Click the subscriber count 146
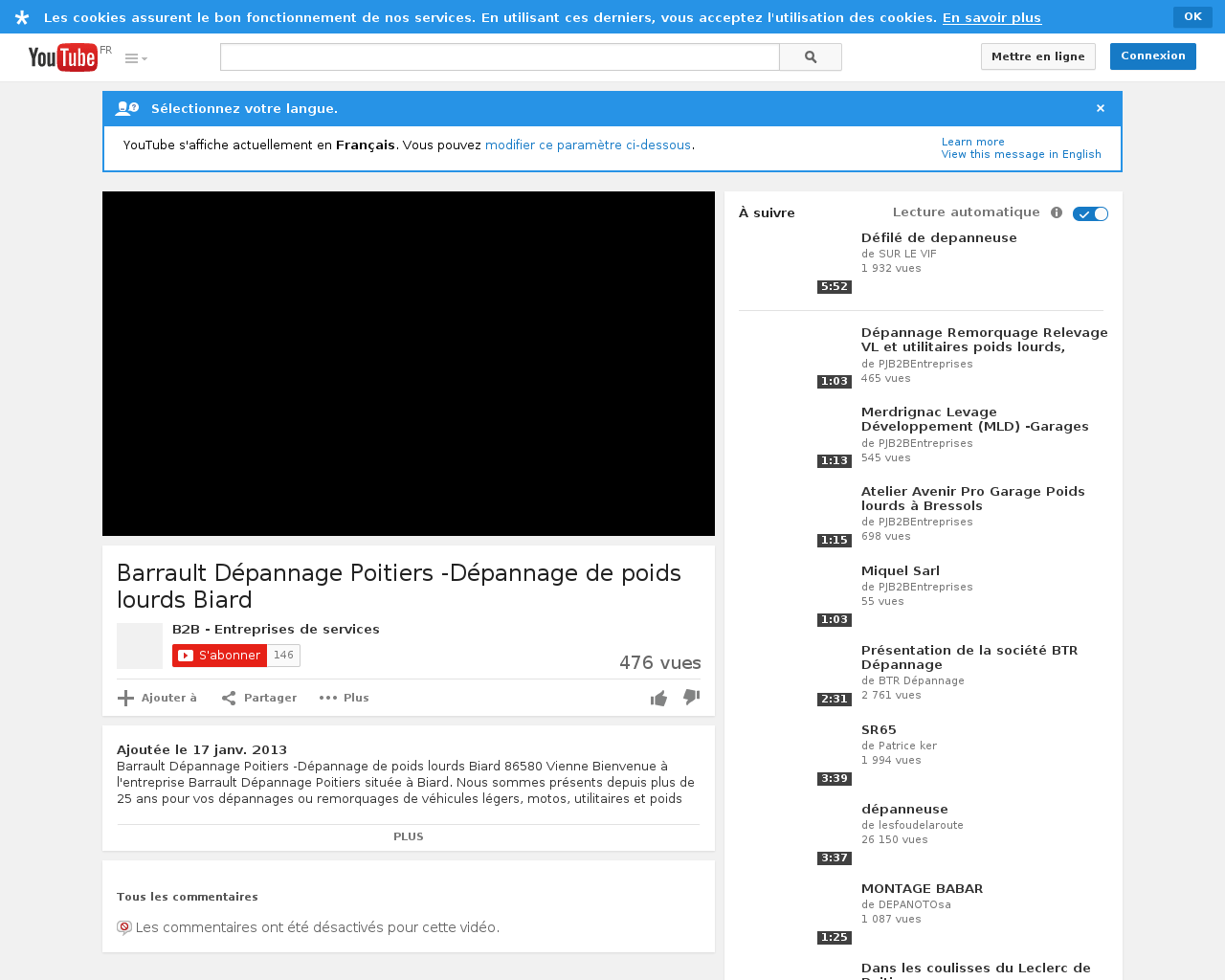Image resolution: width=1225 pixels, height=980 pixels. [x=283, y=656]
